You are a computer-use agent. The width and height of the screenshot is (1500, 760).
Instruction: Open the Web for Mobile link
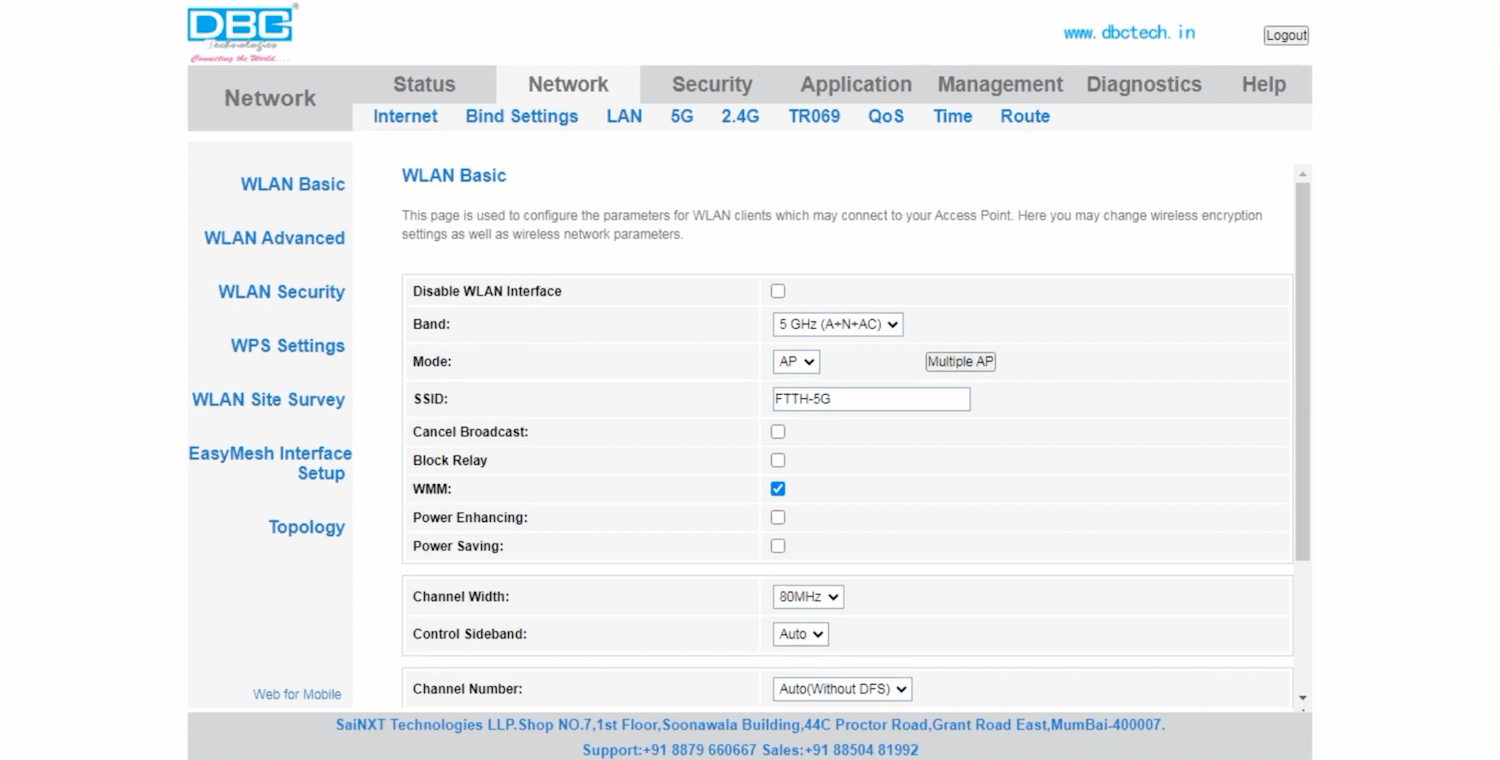(297, 694)
